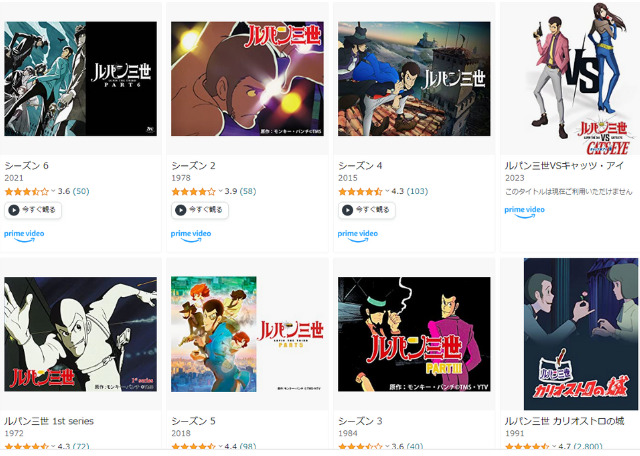
Task: Click the play icon under Season 6
Action: 14,210
